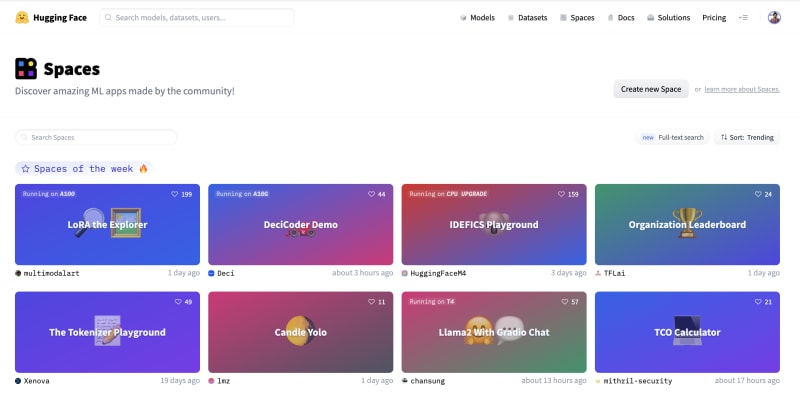Focus the Search models, datasets, users field
The image size is (800, 411).
click(196, 17)
